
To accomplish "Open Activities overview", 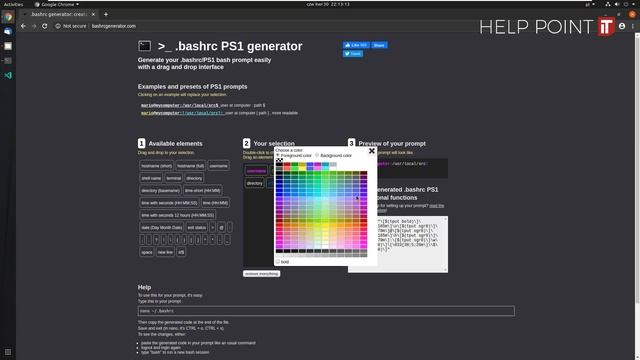I will tap(13, 4).
